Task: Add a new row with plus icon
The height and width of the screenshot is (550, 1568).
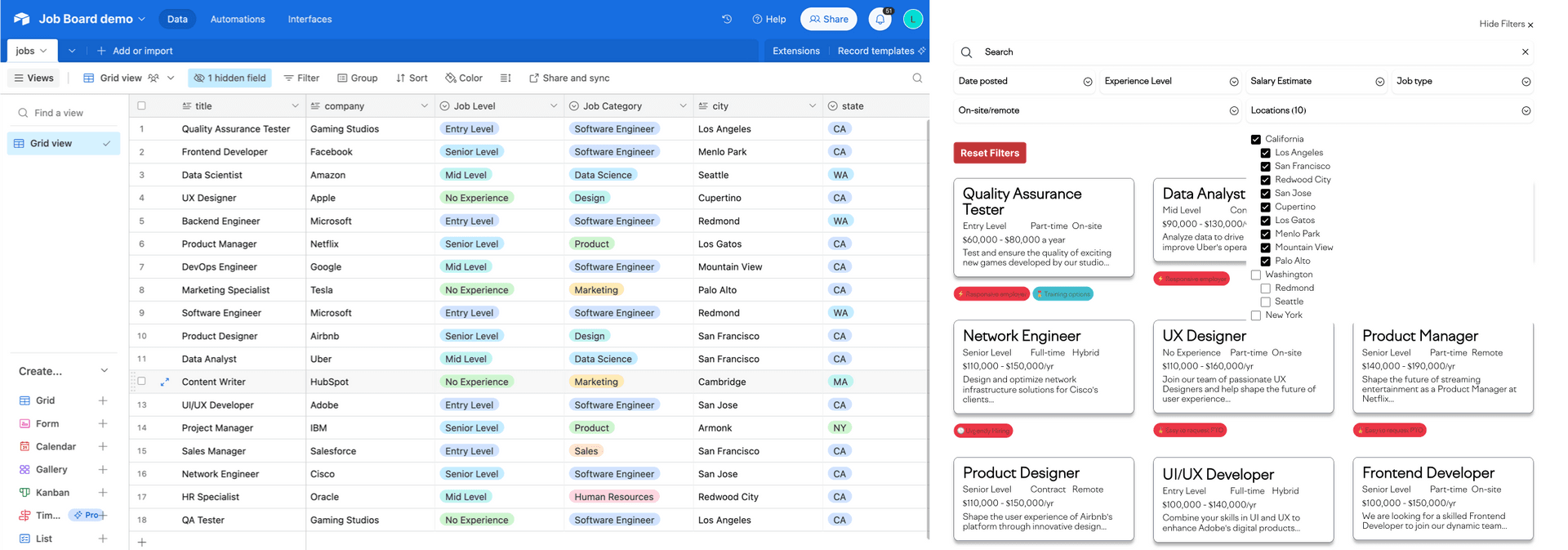Action: 141,542
